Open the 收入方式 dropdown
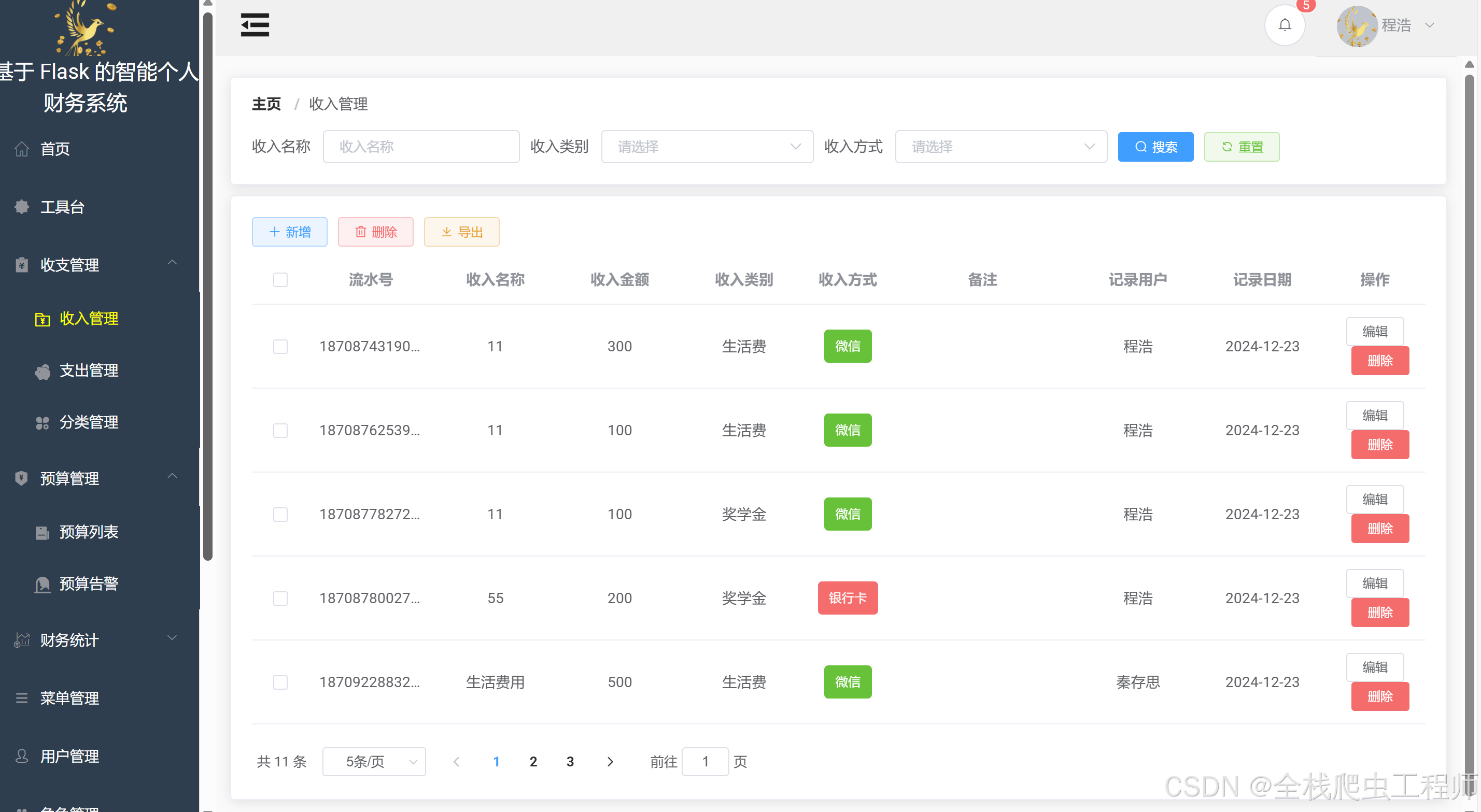Screen dimensions: 1481x812 [x=1000, y=147]
